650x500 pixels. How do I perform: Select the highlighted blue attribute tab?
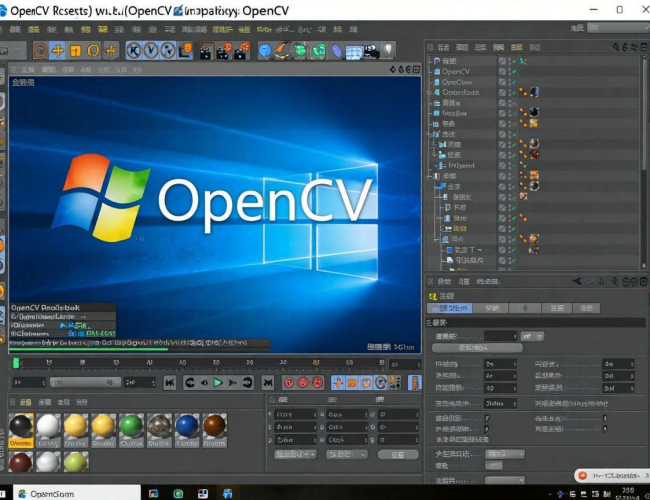click(449, 308)
